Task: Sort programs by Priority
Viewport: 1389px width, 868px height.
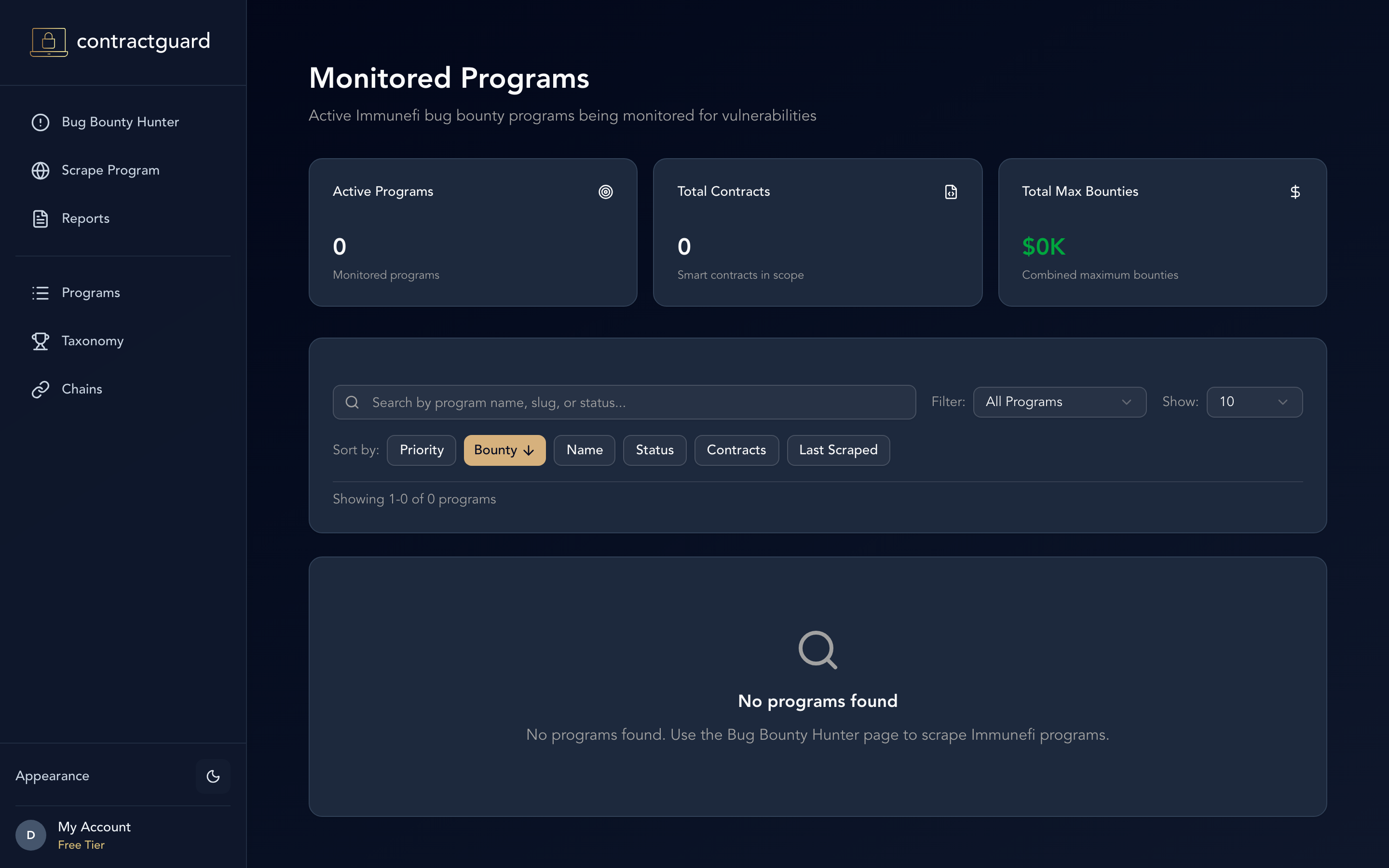Action: coord(422,450)
